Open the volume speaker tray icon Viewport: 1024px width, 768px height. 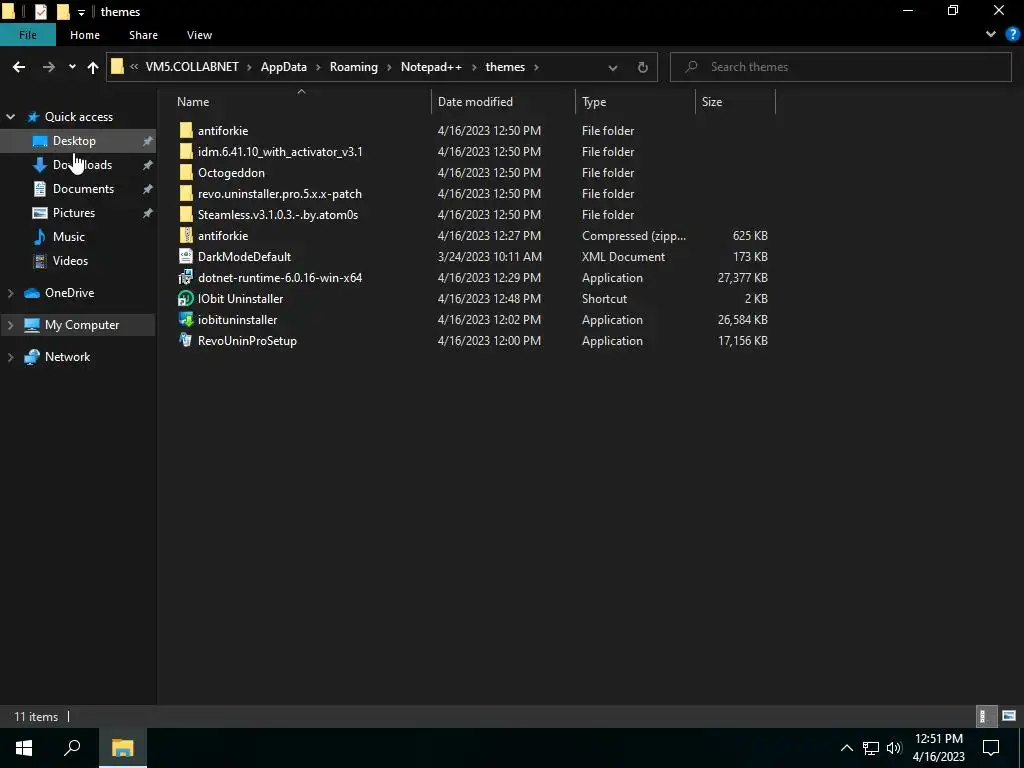click(x=894, y=748)
